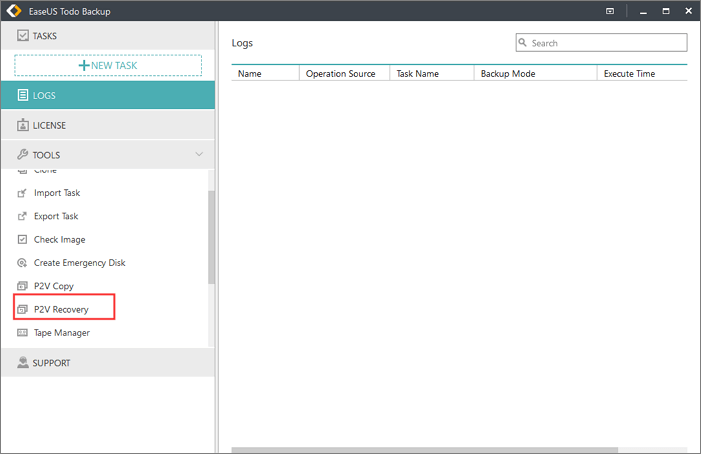701x454 pixels.
Task: Click the Export Task icon
Action: [x=23, y=216]
